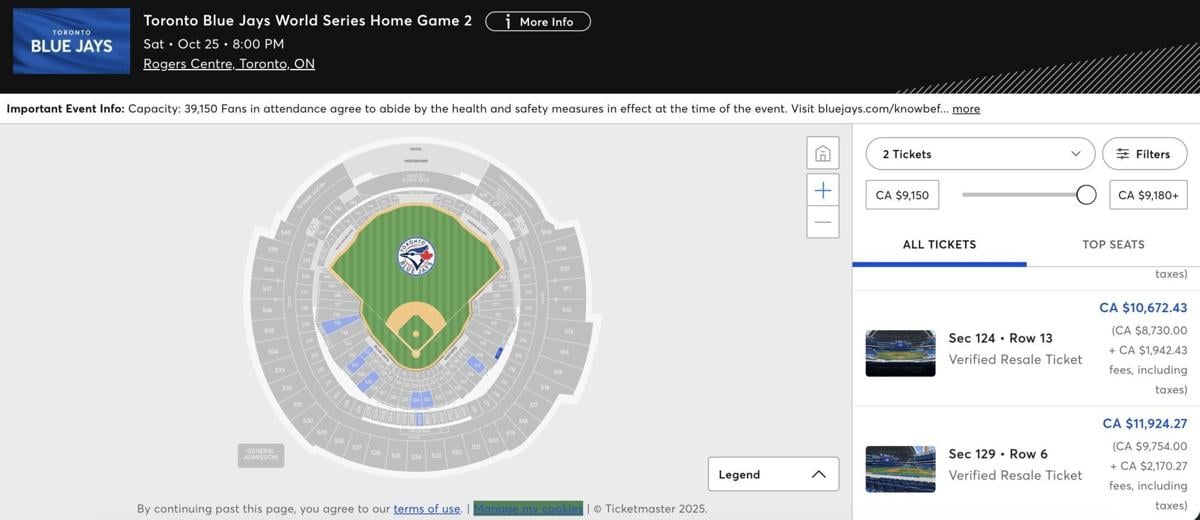Click the reset map home icon

(822, 154)
